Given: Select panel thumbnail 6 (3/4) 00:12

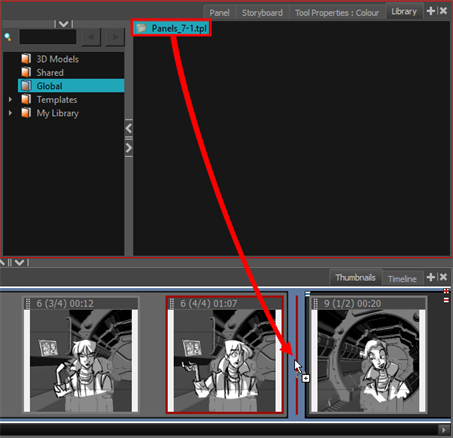Looking at the screenshot, I should [81, 355].
